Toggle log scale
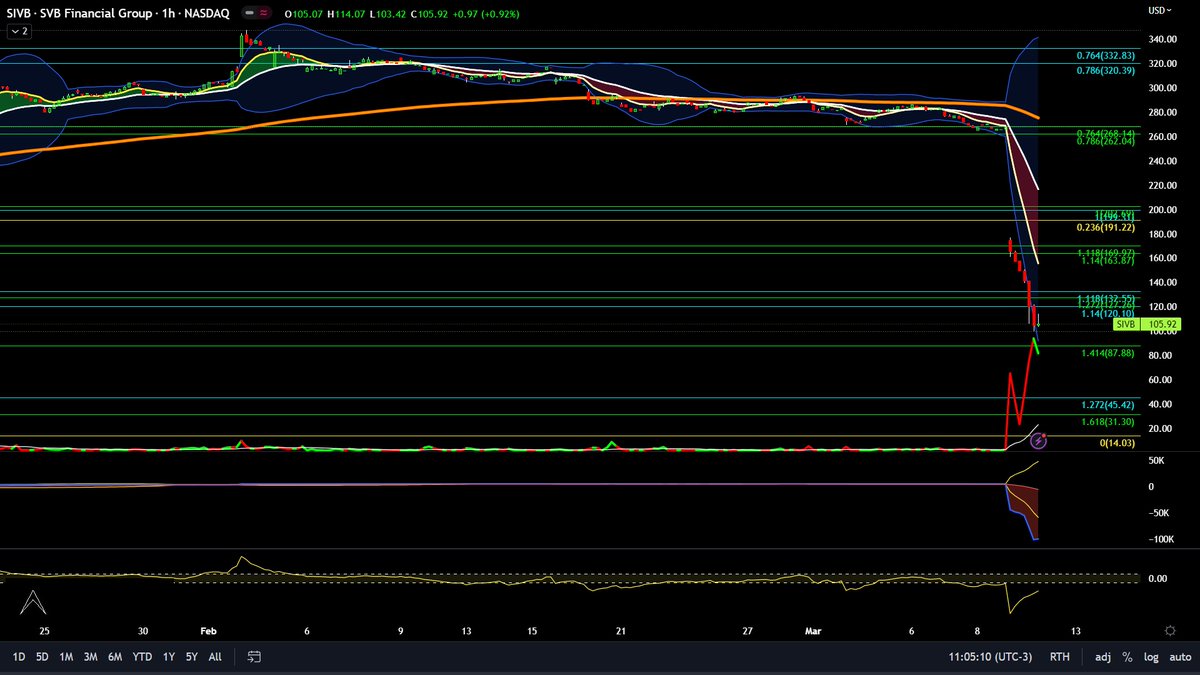Screen dimensions: 1200x675 [1151, 657]
